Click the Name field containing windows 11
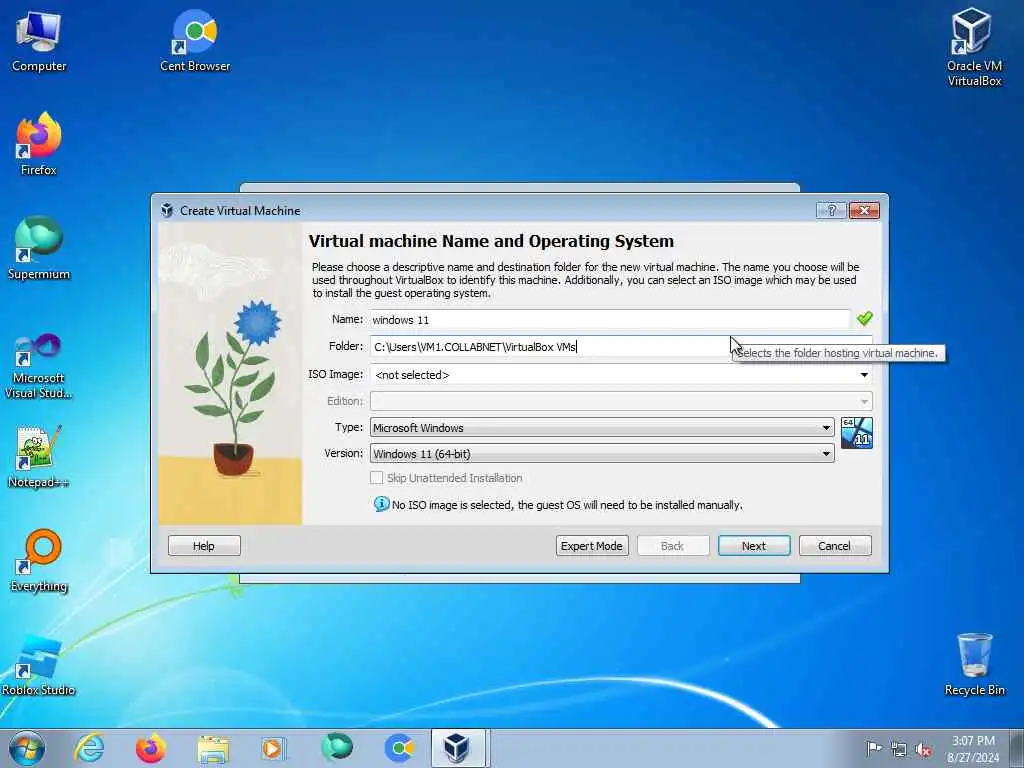The width and height of the screenshot is (1024, 768). click(610, 319)
